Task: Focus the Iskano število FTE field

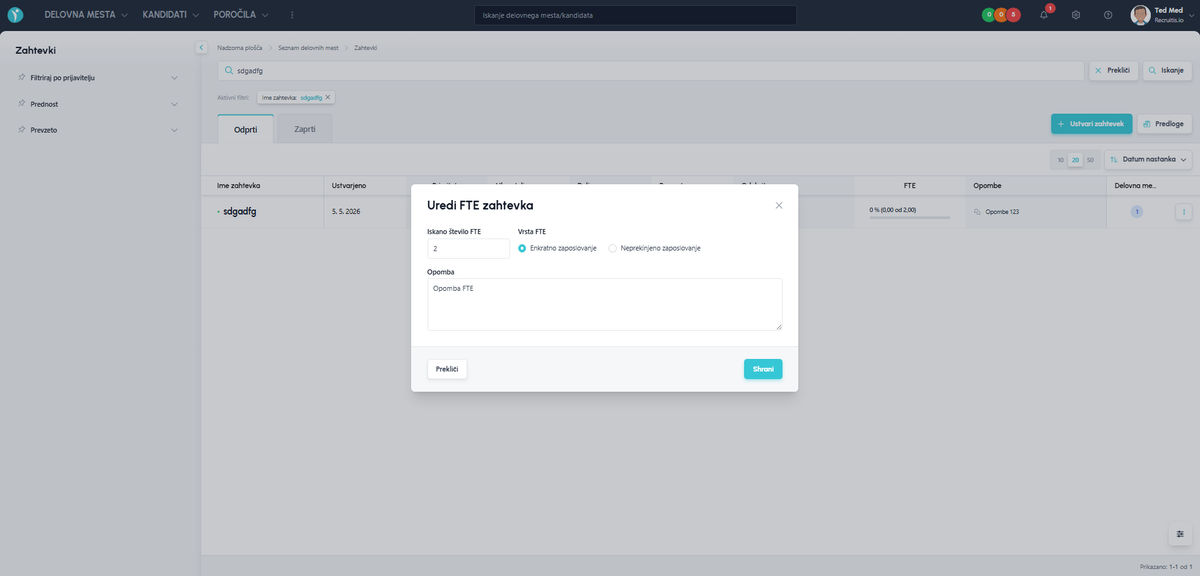Action: (468, 248)
